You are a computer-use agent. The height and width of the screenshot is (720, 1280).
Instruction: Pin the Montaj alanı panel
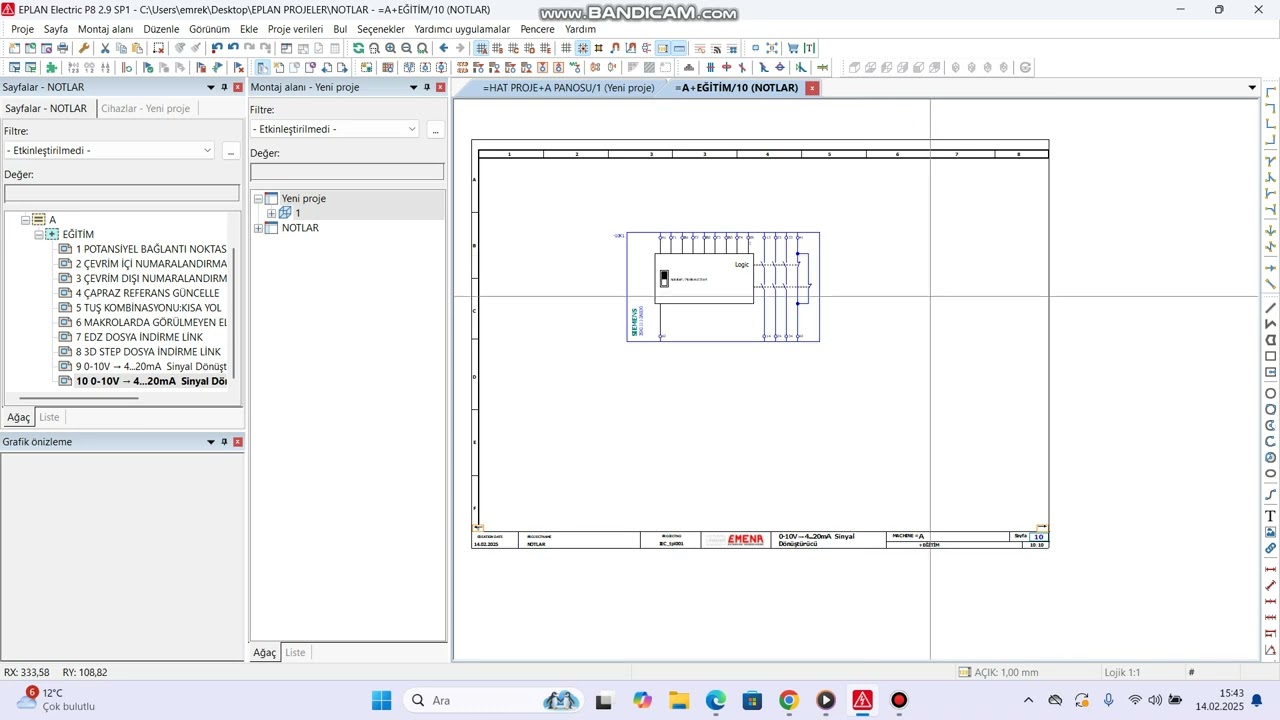[x=427, y=87]
